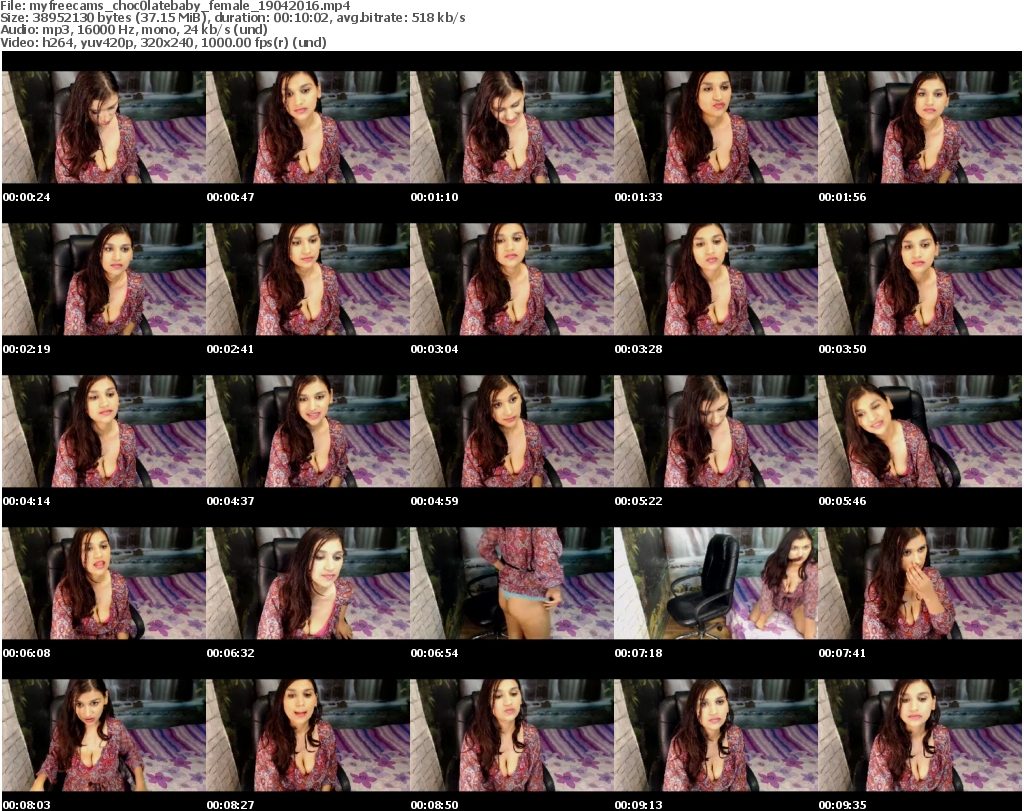This screenshot has width=1024, height=811.
Task: Click the time caption 00:06:54
Action: click(x=434, y=652)
